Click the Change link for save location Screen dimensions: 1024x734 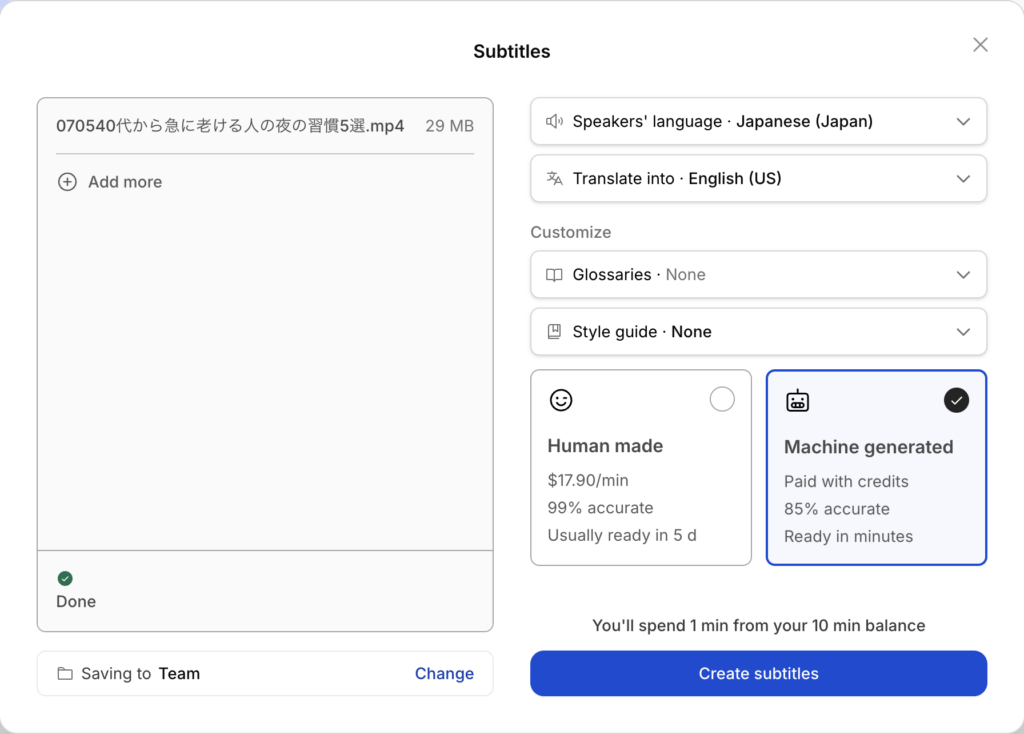coord(444,673)
